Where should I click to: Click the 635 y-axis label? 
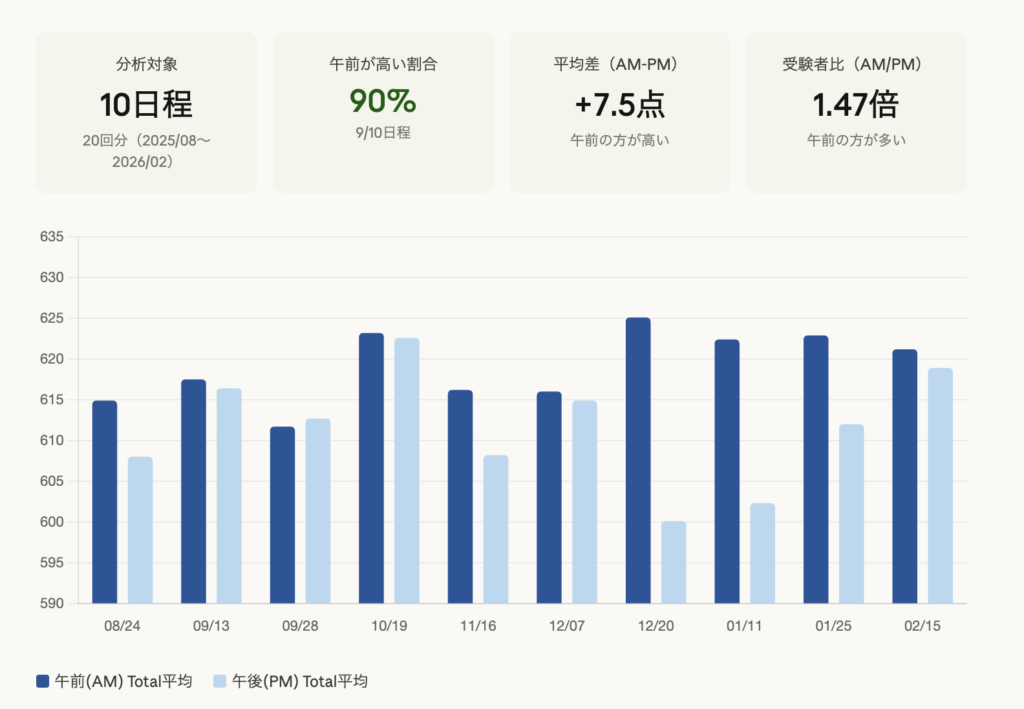tap(52, 237)
